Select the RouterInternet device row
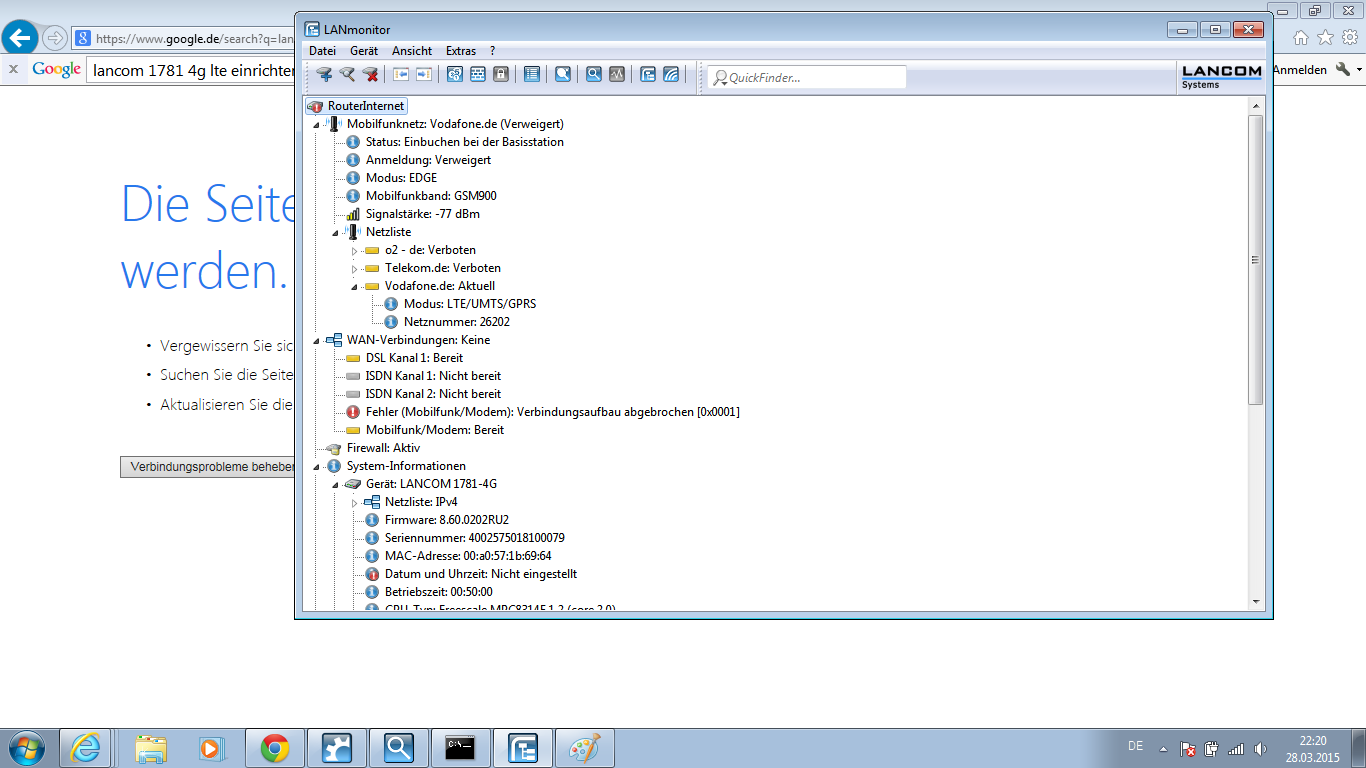Screen dimensions: 1366x768 (x=357, y=106)
